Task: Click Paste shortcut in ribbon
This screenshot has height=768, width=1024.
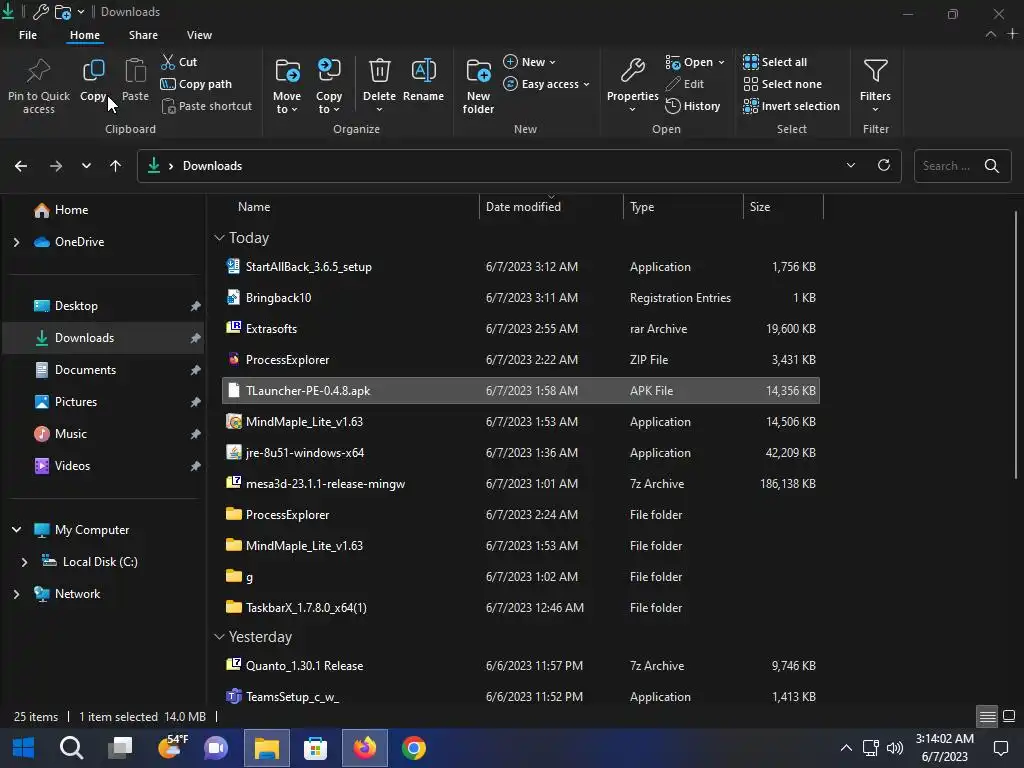Action: (x=206, y=106)
